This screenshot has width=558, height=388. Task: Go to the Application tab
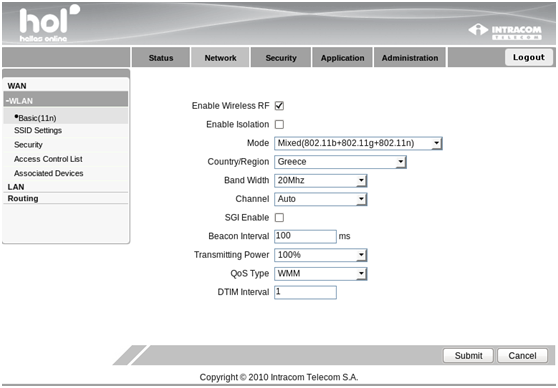pyautogui.click(x=342, y=58)
